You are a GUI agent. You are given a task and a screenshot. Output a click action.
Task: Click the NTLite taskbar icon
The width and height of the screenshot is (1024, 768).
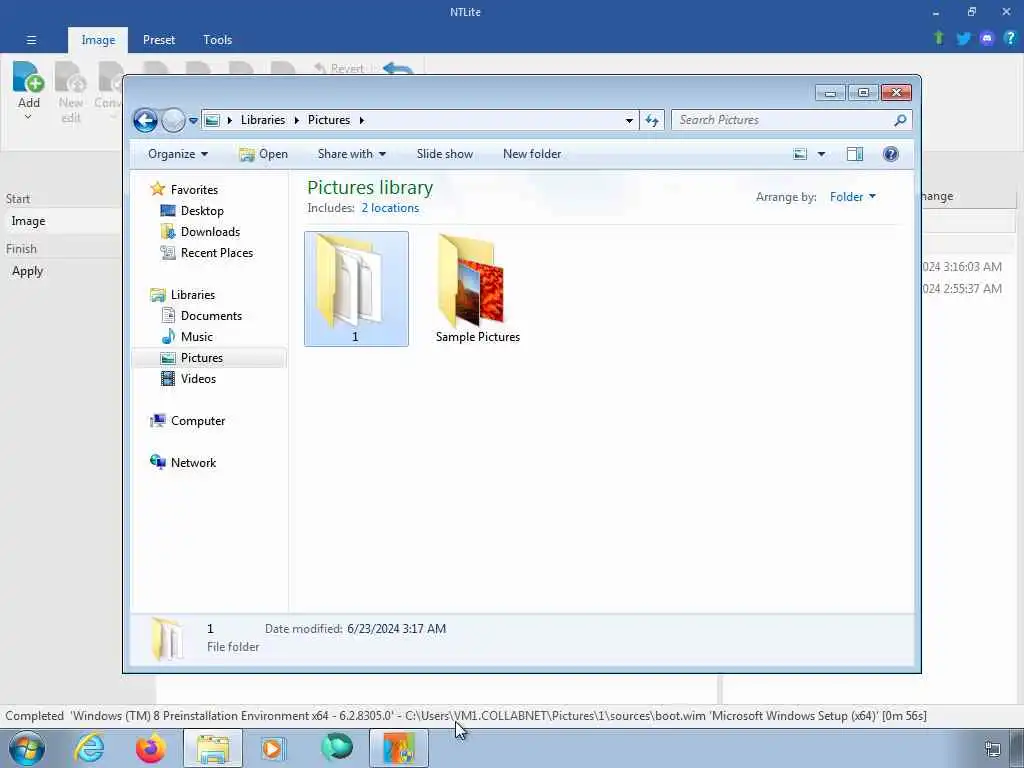pos(399,748)
